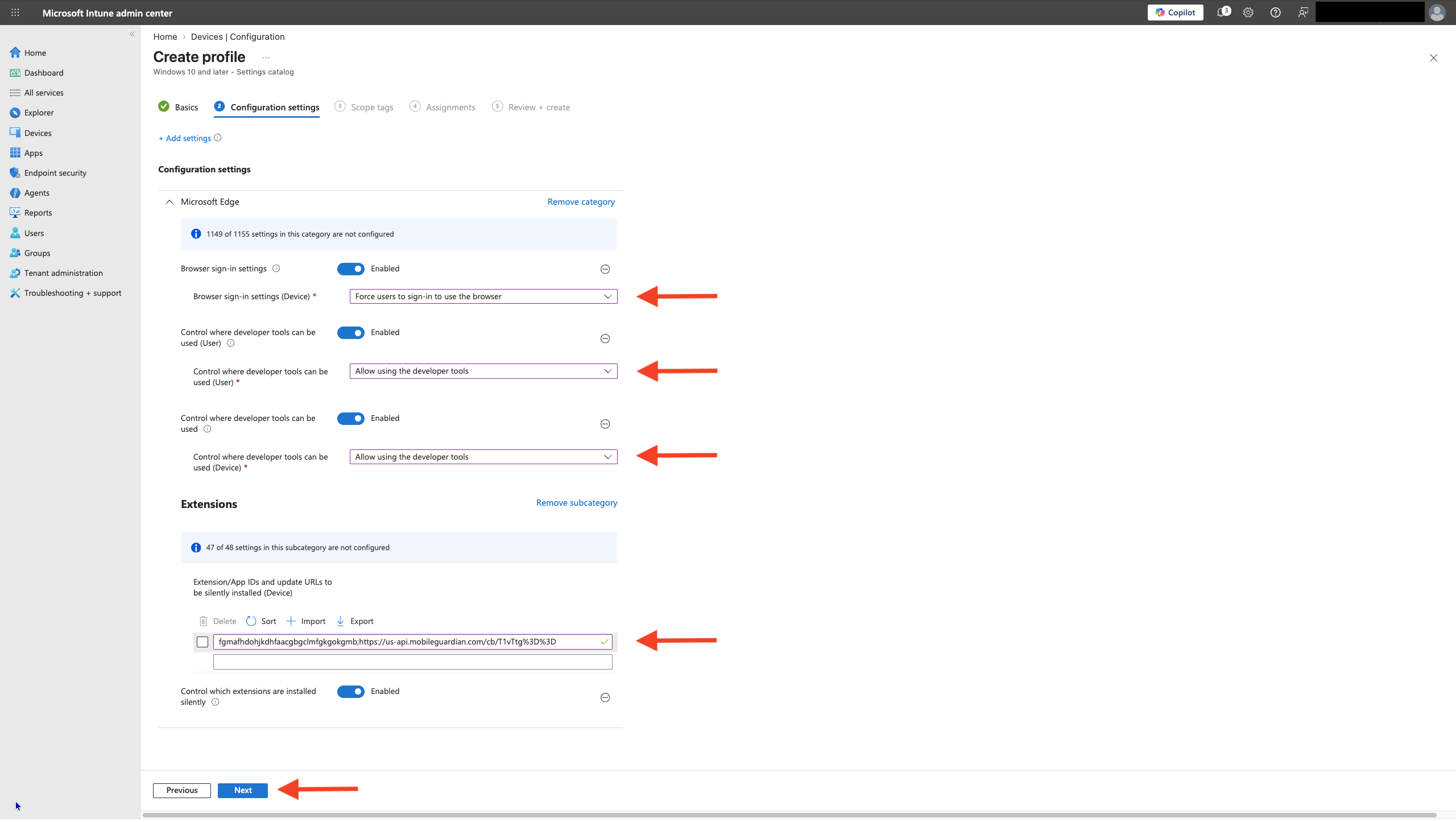Viewport: 1456px width, 822px height.
Task: Remove the developer tools (User) setting
Action: click(x=605, y=339)
